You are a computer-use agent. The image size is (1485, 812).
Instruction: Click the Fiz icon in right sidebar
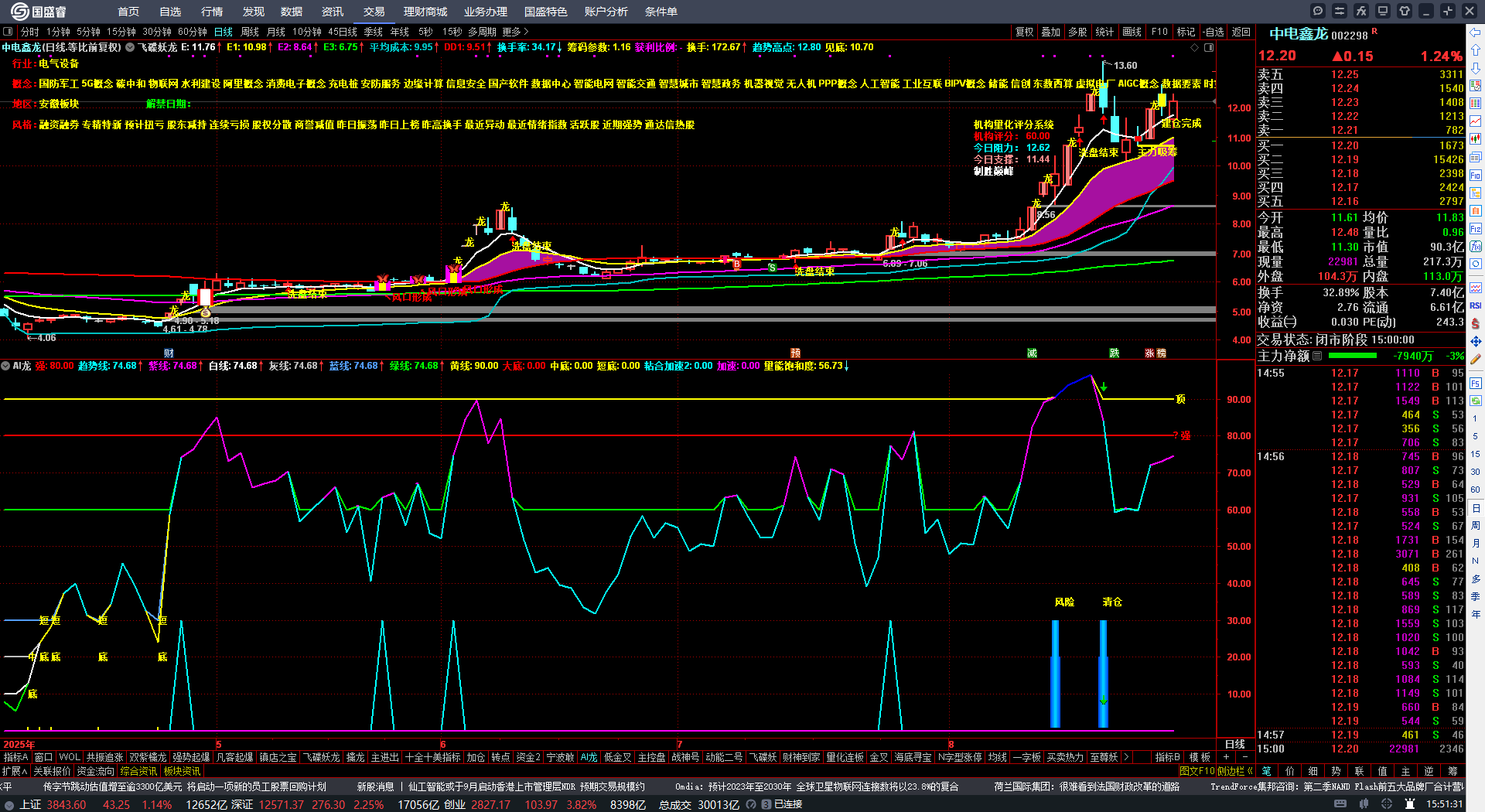[1476, 229]
